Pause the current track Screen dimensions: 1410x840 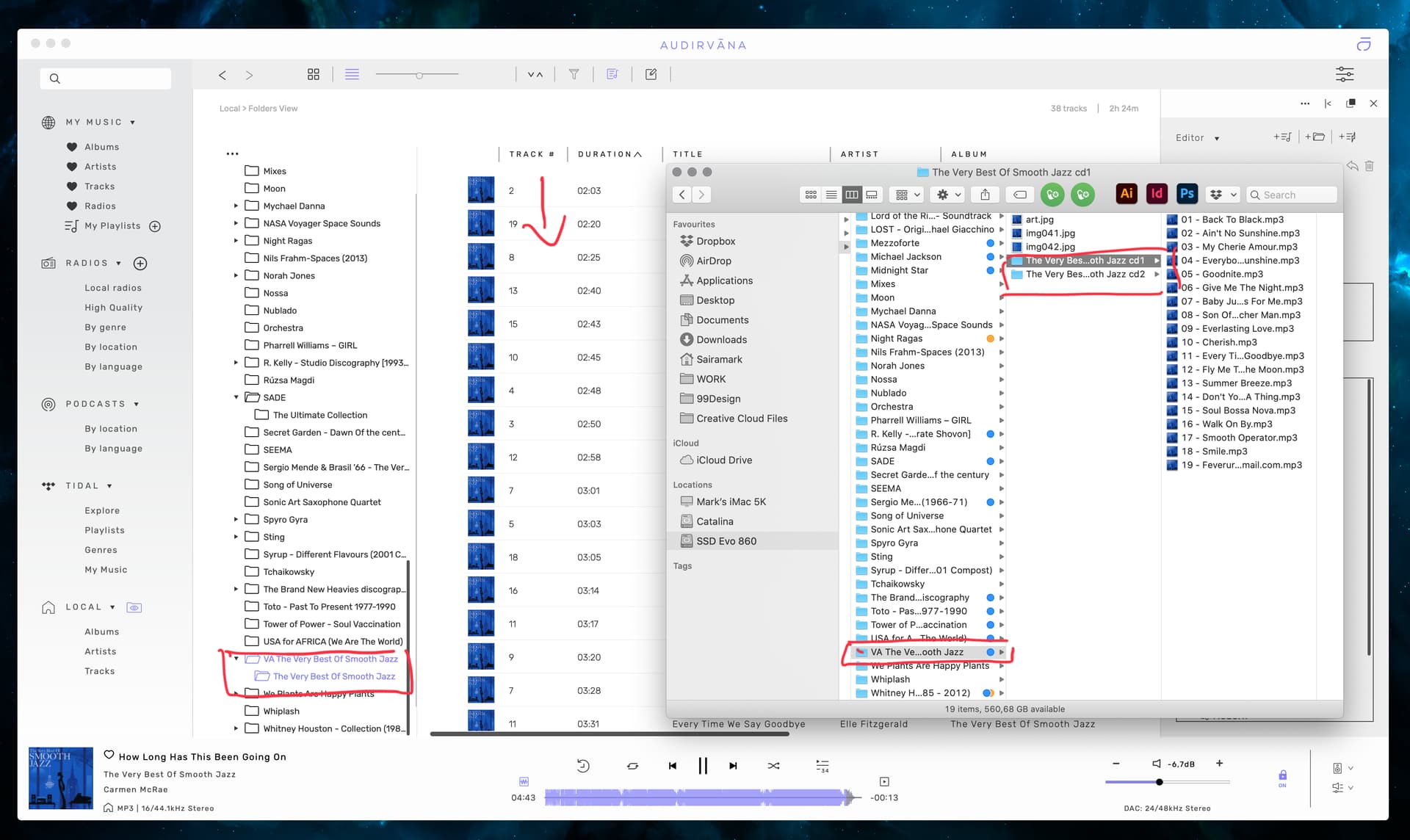tap(703, 766)
